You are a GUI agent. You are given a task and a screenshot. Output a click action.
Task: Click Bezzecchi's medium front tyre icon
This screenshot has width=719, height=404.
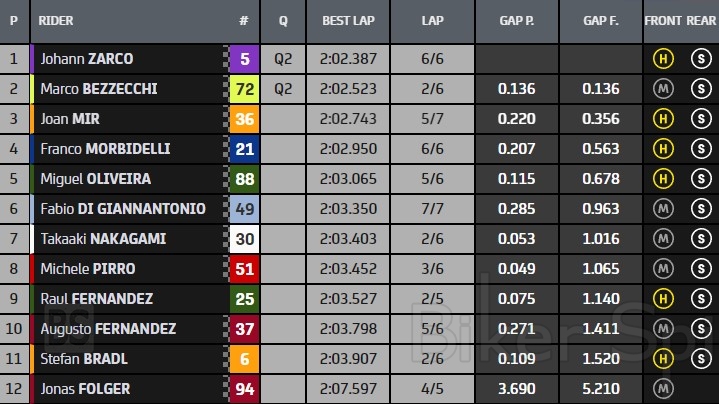click(662, 89)
